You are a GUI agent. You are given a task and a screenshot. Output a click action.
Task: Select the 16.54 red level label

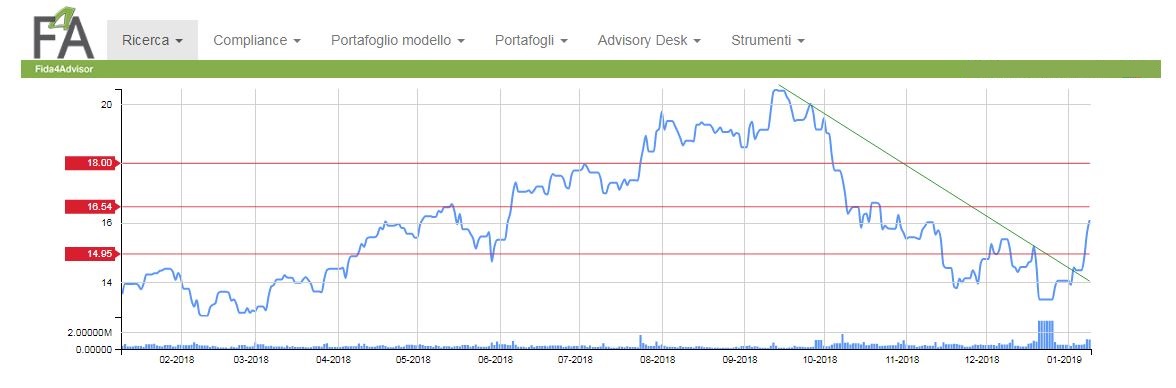(x=92, y=206)
